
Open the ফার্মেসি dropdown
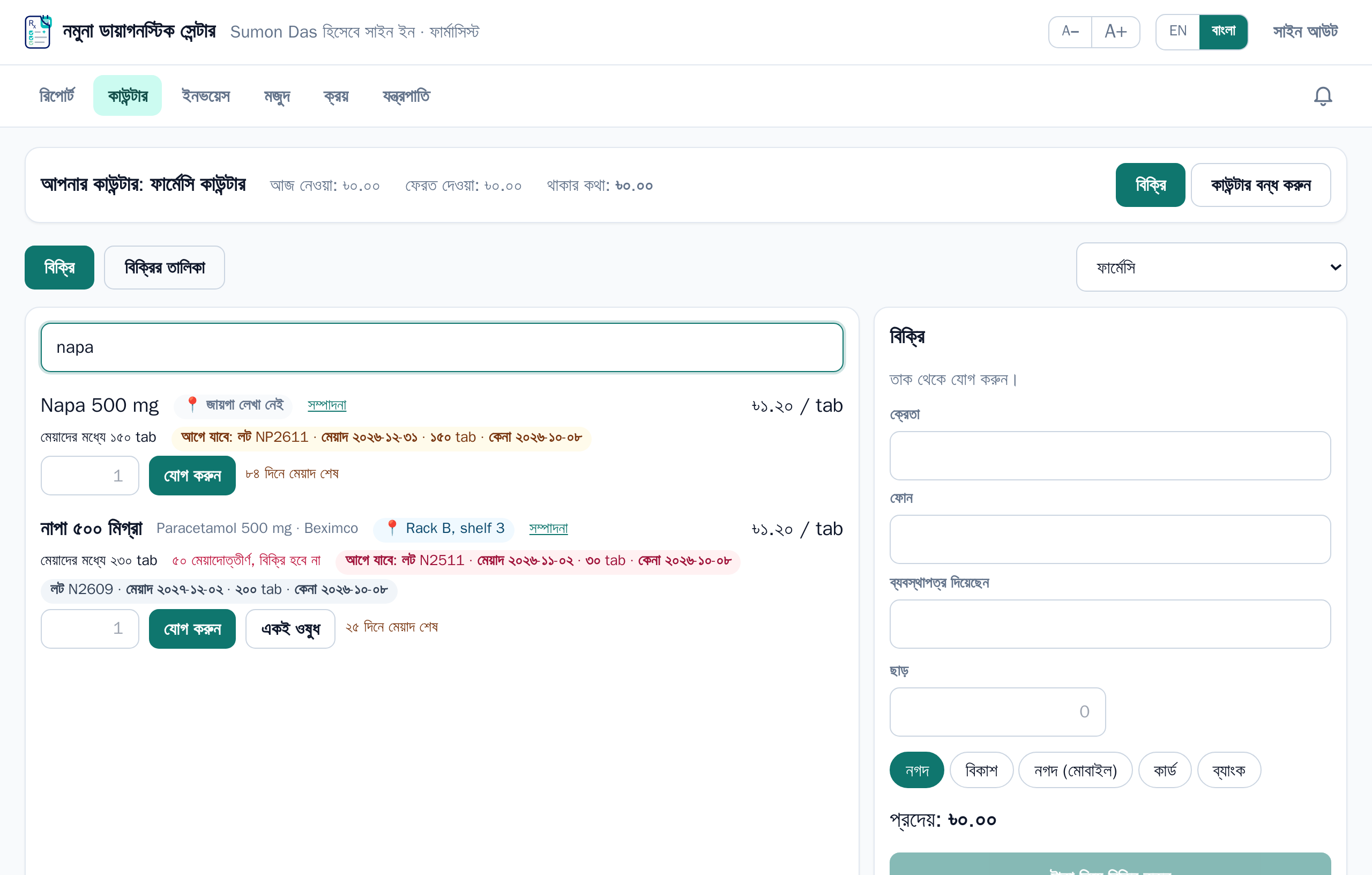tap(1211, 268)
